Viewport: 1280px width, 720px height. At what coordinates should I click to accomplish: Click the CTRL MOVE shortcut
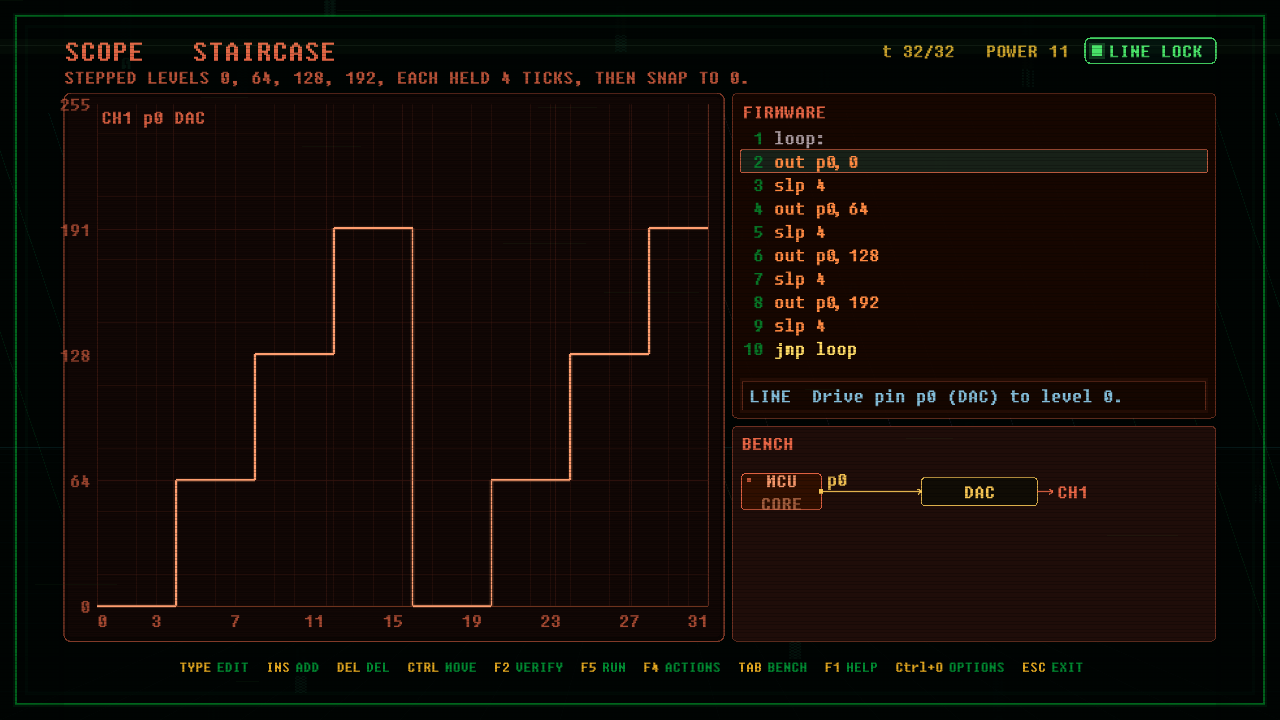[x=442, y=667]
